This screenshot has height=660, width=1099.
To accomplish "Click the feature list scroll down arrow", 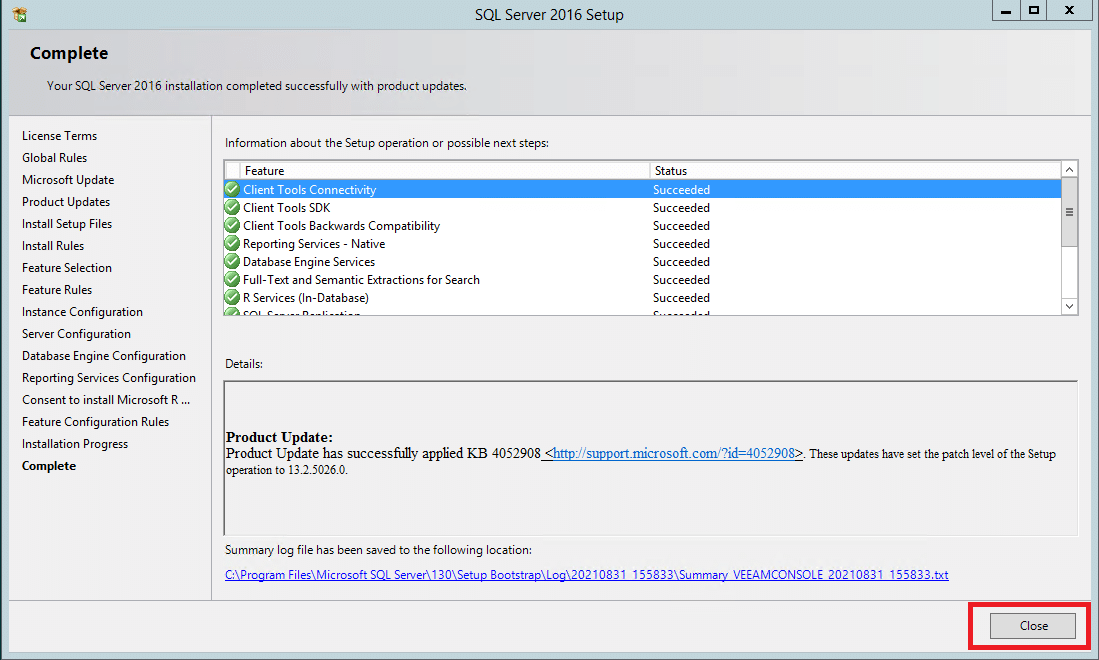I will [x=1070, y=306].
